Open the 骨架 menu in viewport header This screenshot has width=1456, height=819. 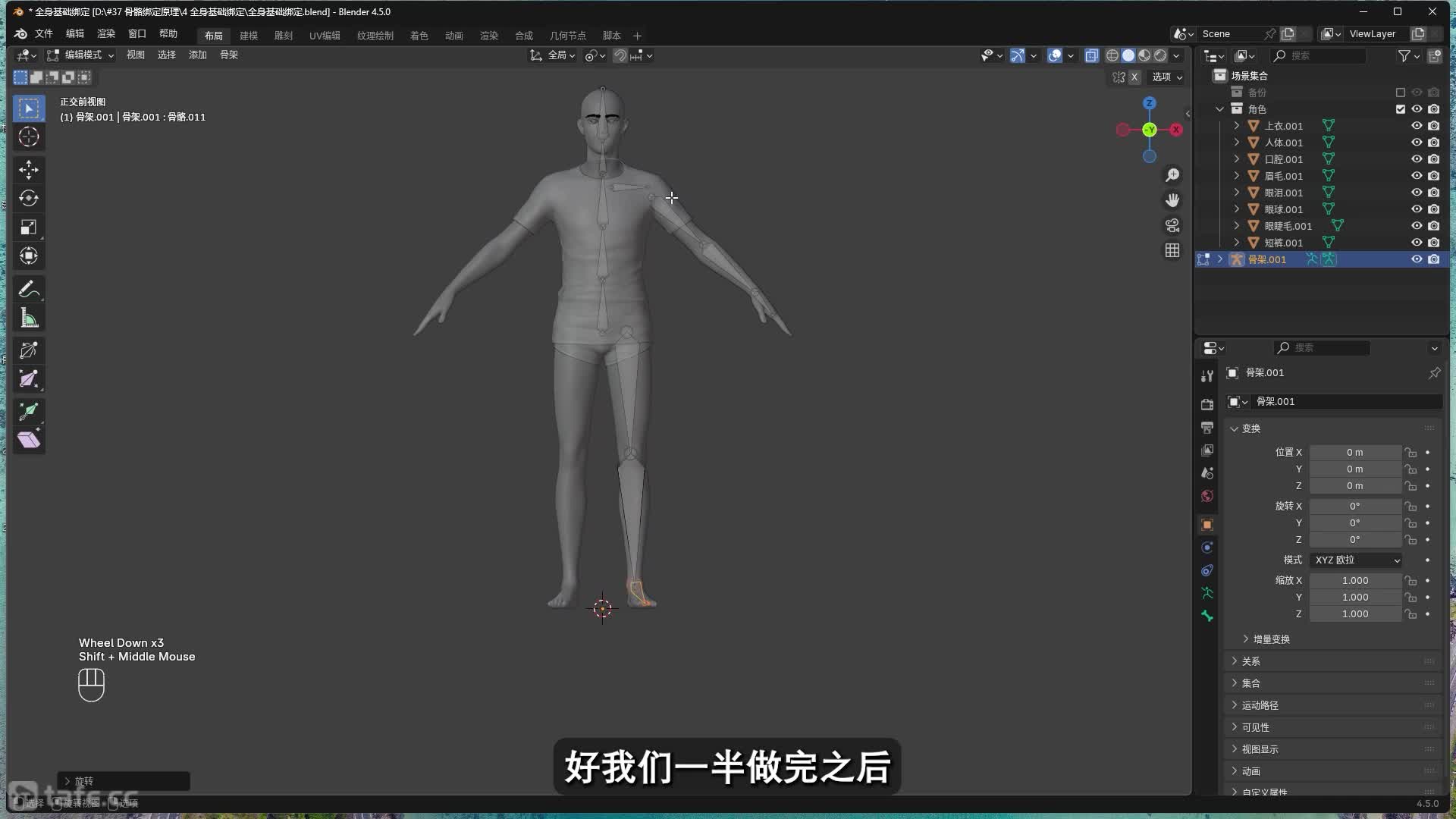pos(228,55)
